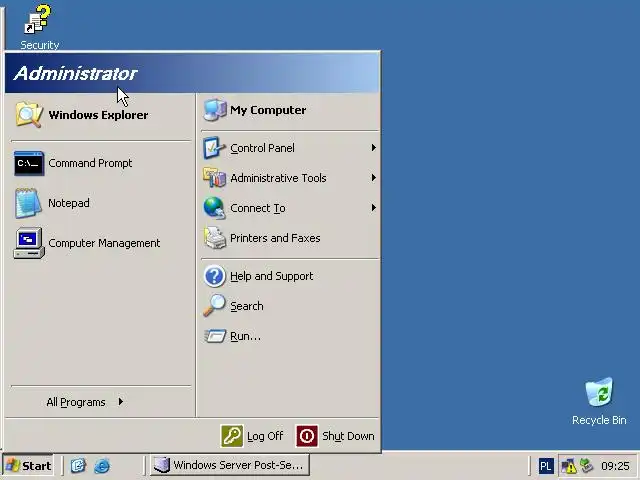The height and width of the screenshot is (480, 640).
Task: Click the Help and Support question mark icon
Action: pyautogui.click(x=214, y=276)
